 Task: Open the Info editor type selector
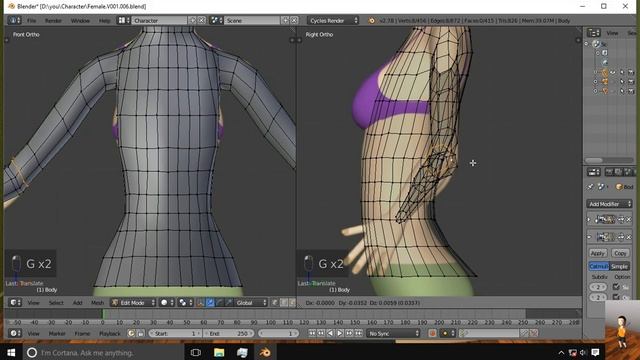[x=14, y=20]
